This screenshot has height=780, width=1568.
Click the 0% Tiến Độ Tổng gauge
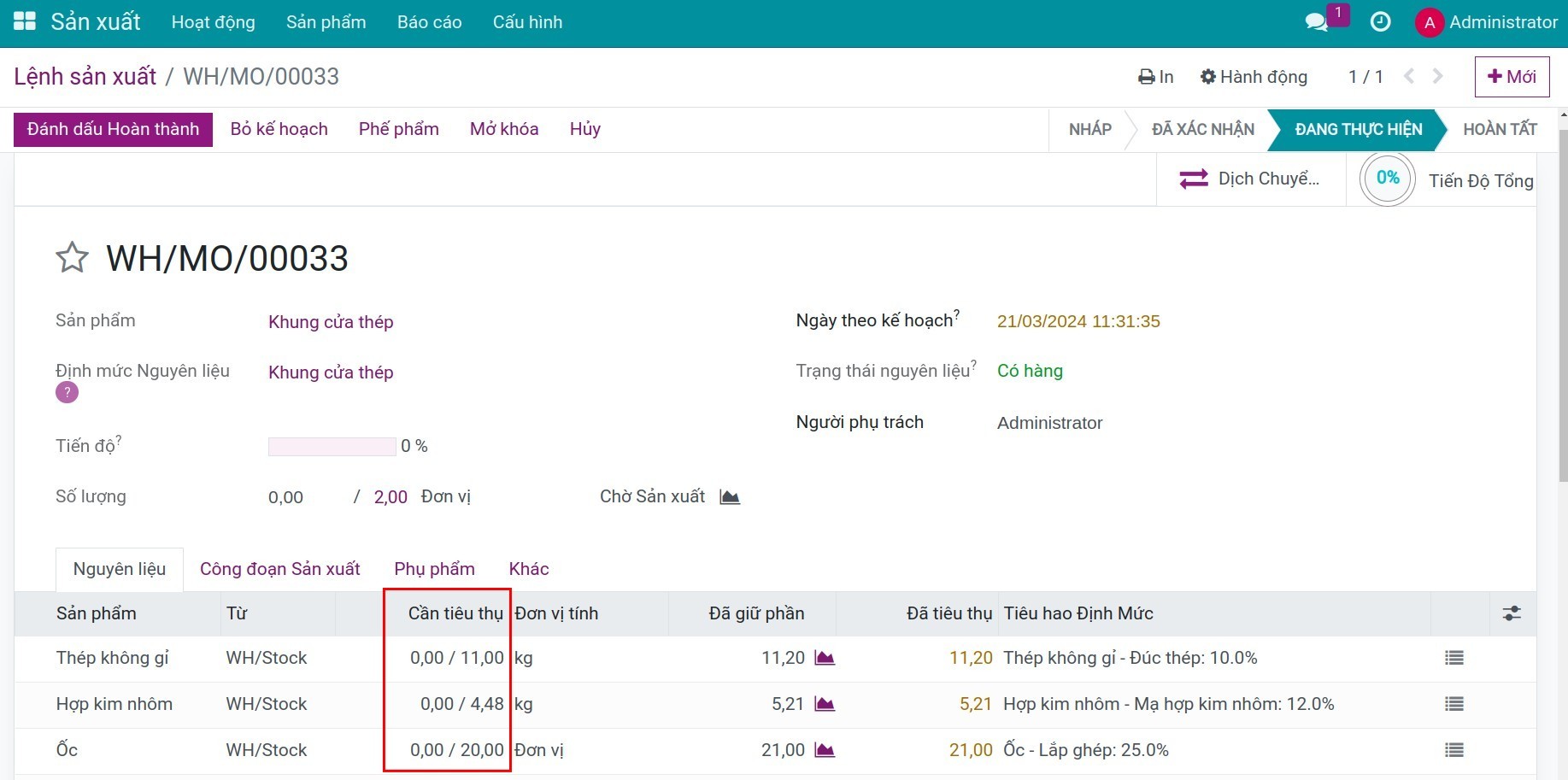point(1388,179)
